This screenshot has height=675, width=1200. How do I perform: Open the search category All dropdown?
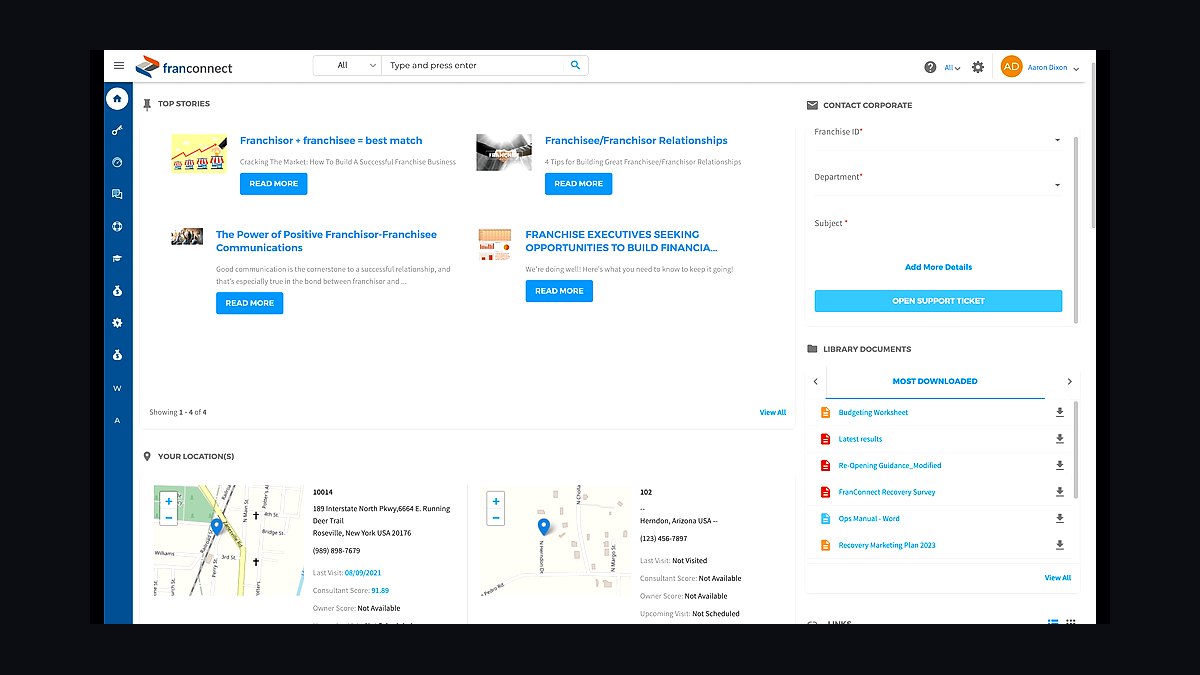point(347,65)
